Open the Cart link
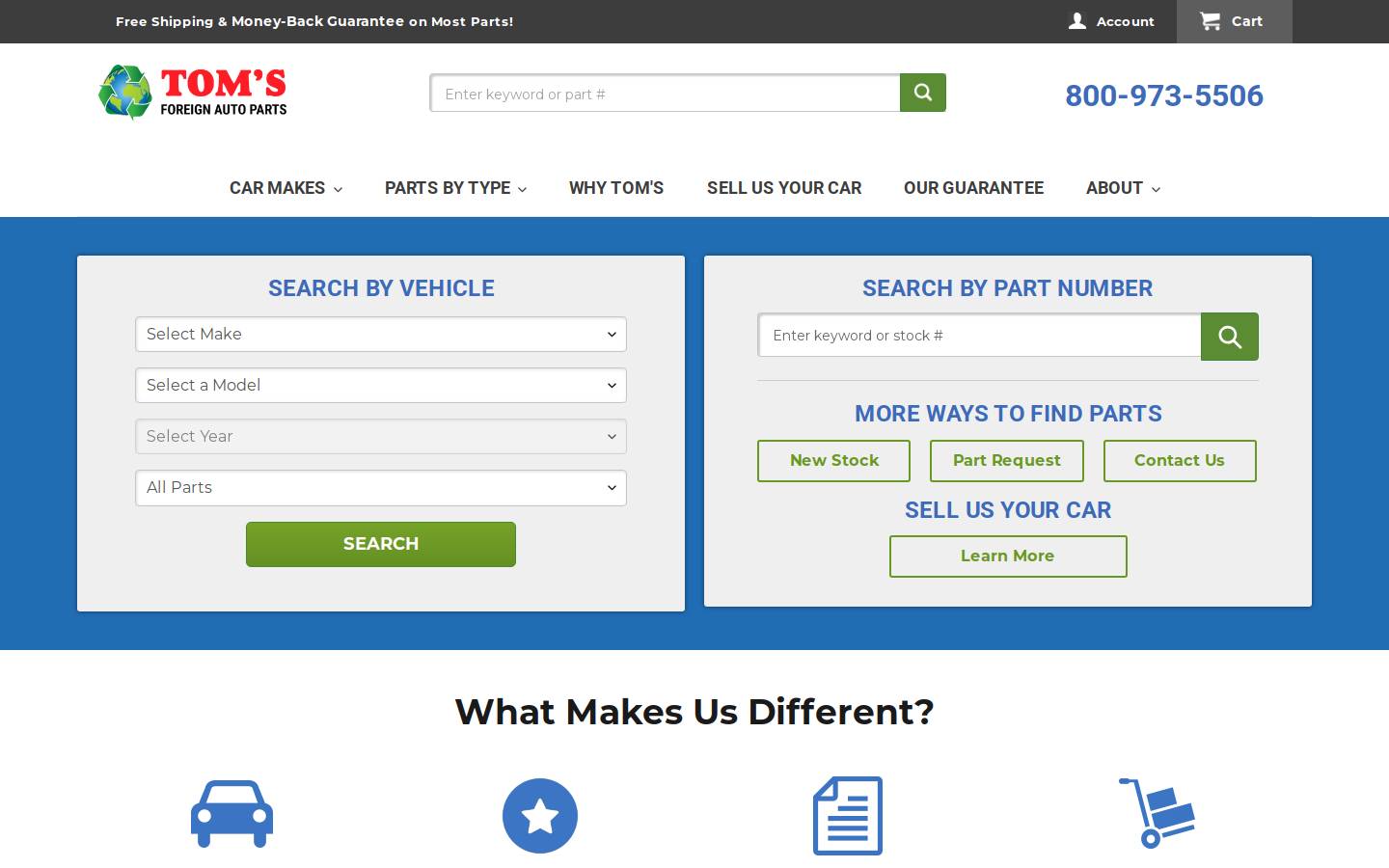Viewport: 1389px width, 868px height. pyautogui.click(x=1235, y=21)
